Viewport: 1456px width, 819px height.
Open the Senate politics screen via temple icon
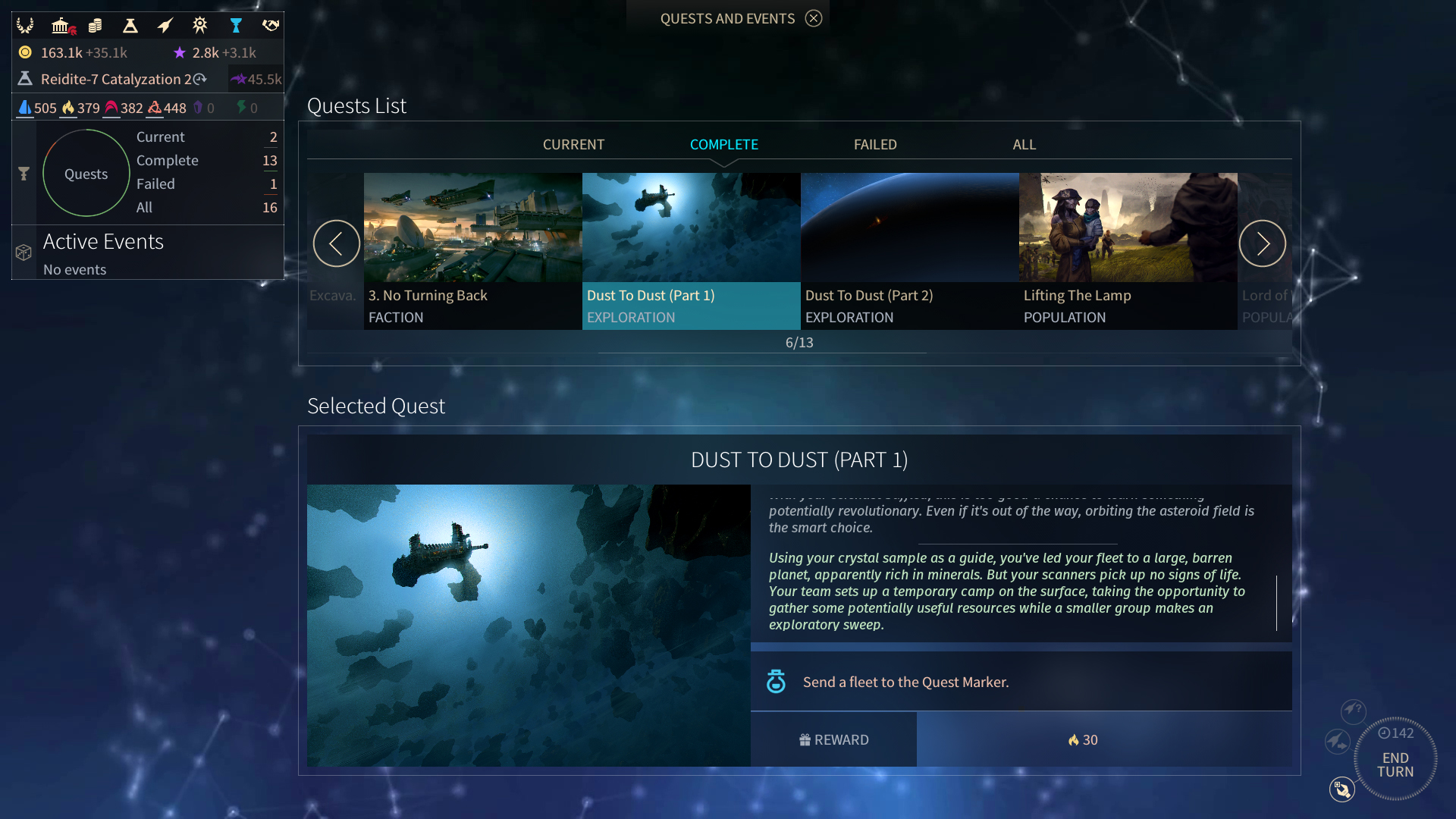[61, 25]
